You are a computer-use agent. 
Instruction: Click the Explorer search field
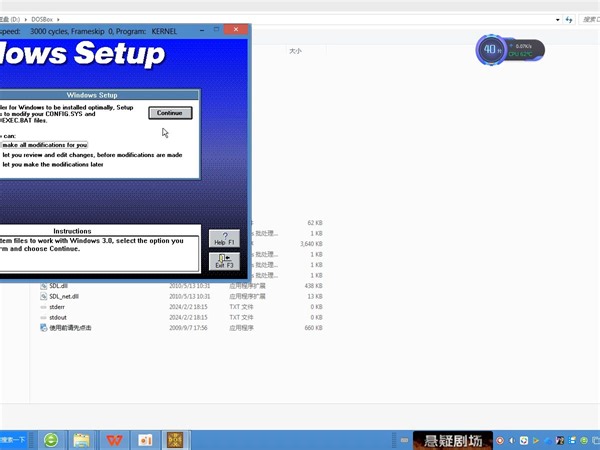pyautogui.click(x=590, y=19)
